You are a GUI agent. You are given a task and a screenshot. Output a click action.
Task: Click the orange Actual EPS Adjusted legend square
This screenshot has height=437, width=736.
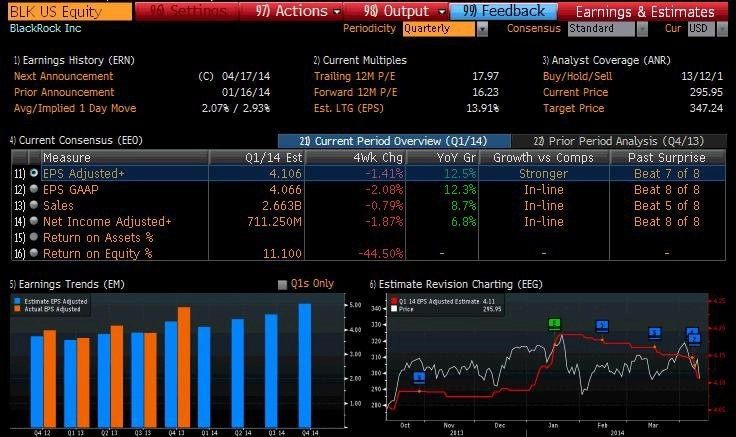click(18, 309)
